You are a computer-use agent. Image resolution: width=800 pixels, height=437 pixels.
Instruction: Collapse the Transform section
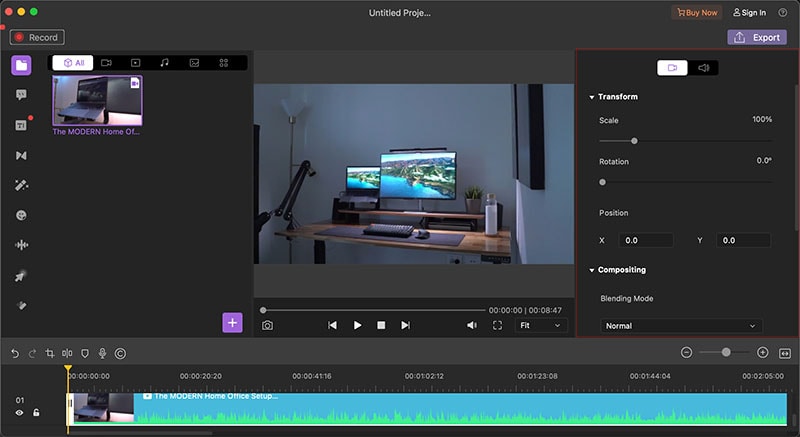point(592,97)
